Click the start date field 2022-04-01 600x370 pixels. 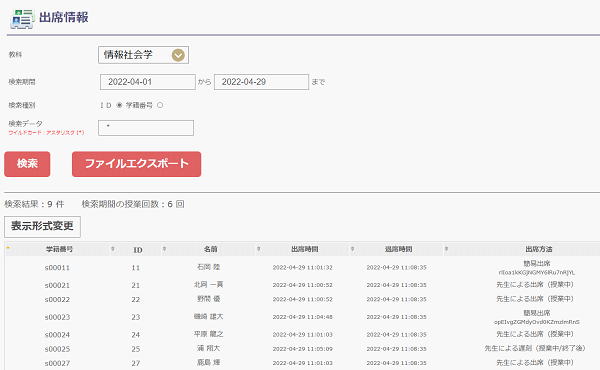148,82
